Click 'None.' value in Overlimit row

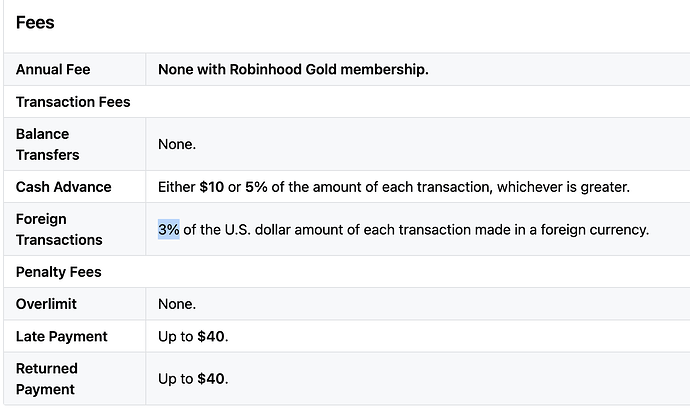[x=177, y=304]
